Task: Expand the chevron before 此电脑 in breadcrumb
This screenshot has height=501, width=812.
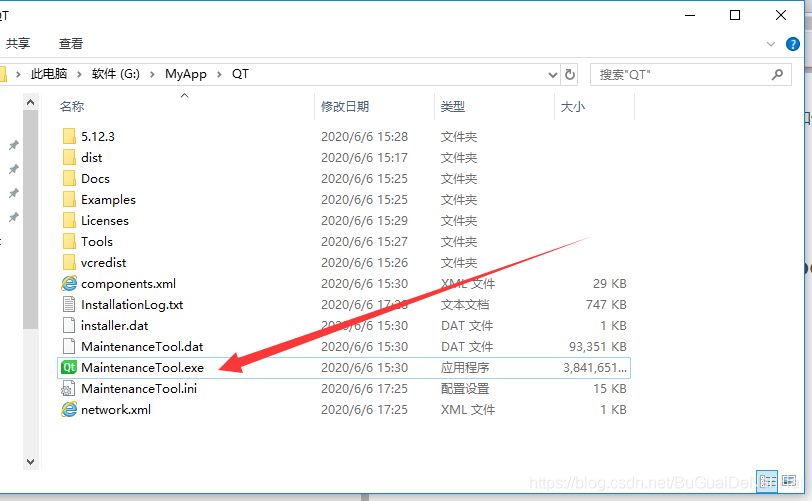Action: [18, 75]
